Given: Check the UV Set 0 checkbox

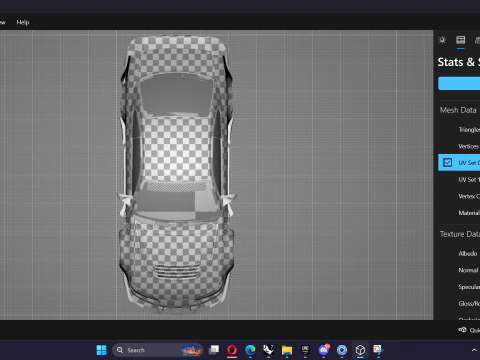Looking at the screenshot, I should 447,163.
